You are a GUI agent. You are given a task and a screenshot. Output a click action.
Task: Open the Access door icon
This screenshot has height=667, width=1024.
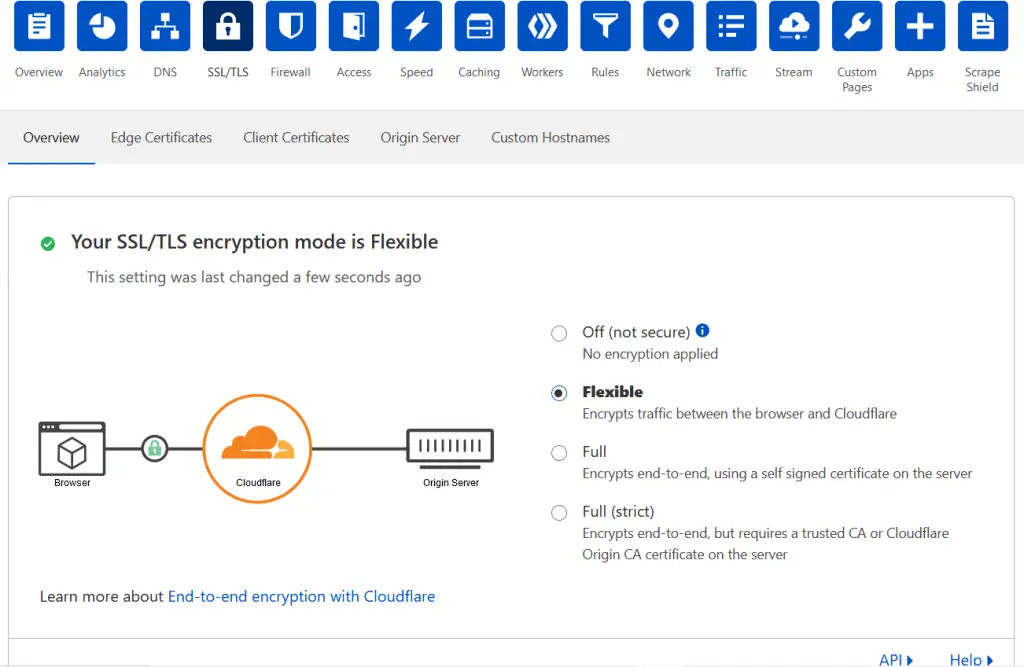pyautogui.click(x=354, y=26)
